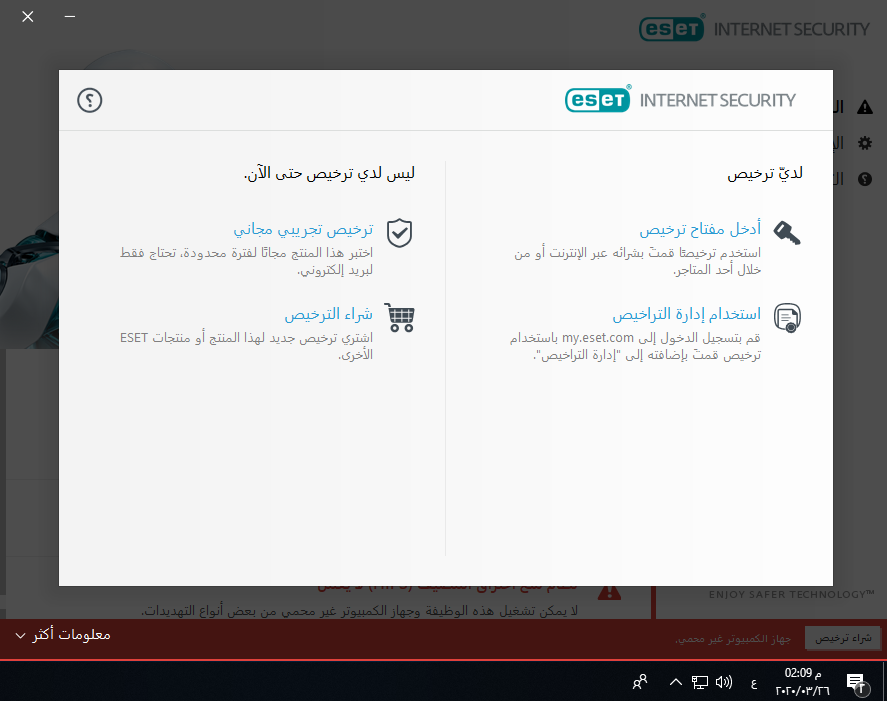The height and width of the screenshot is (701, 887).
Task: Click the 'شراء ترخيص' button in bottom bar
Action: 843,638
